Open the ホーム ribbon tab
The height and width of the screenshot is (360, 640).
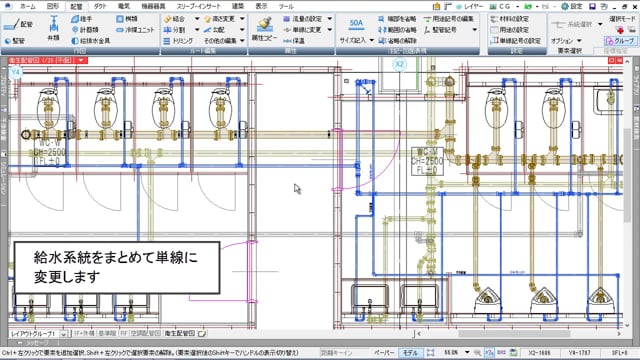27,7
